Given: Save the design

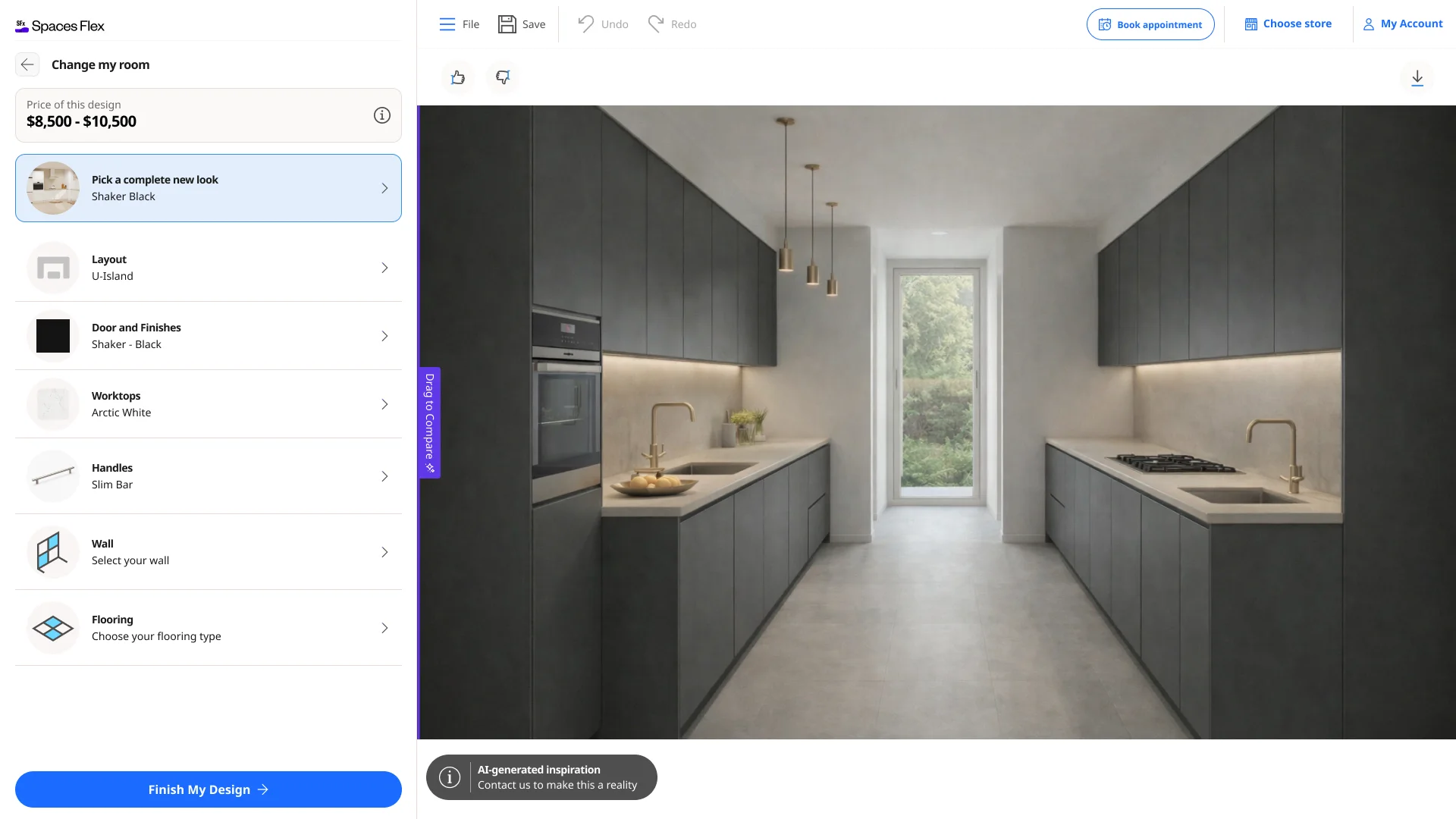Looking at the screenshot, I should (522, 24).
